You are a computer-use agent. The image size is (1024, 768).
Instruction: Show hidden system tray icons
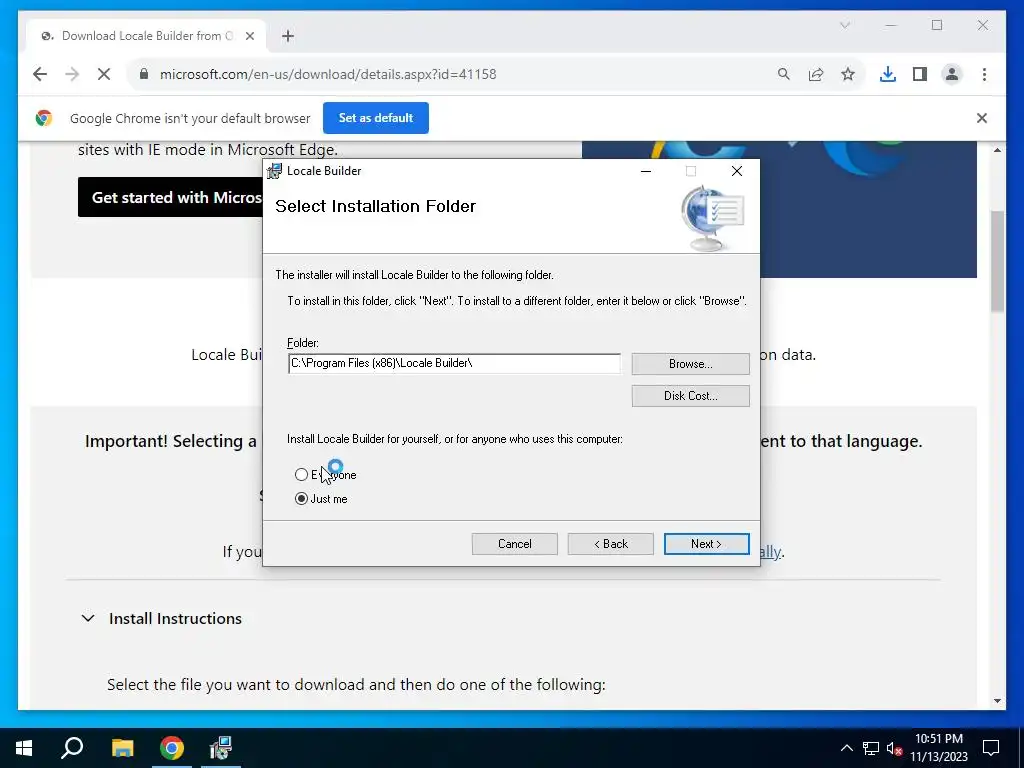point(846,748)
